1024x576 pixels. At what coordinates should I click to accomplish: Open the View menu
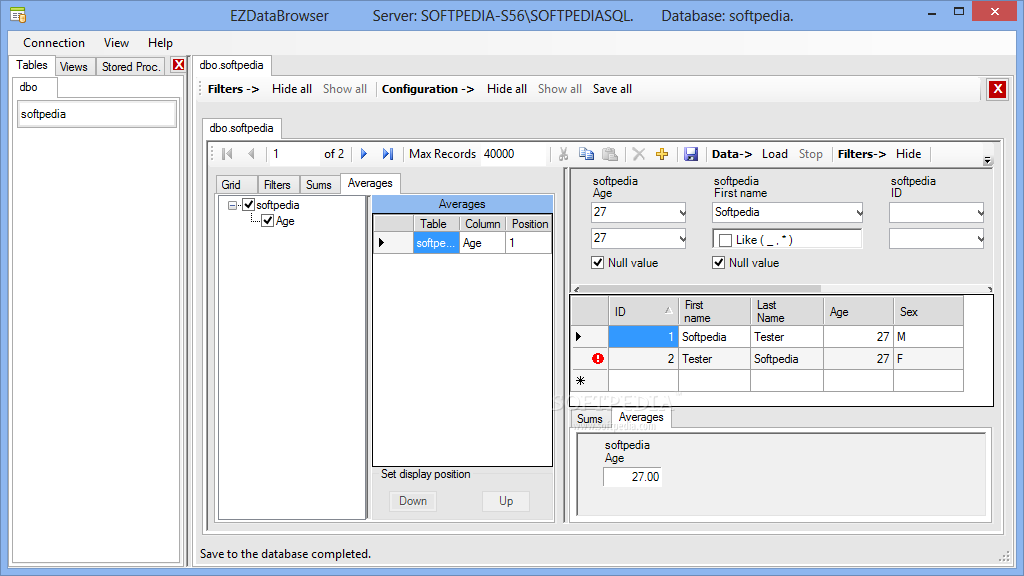coord(116,42)
